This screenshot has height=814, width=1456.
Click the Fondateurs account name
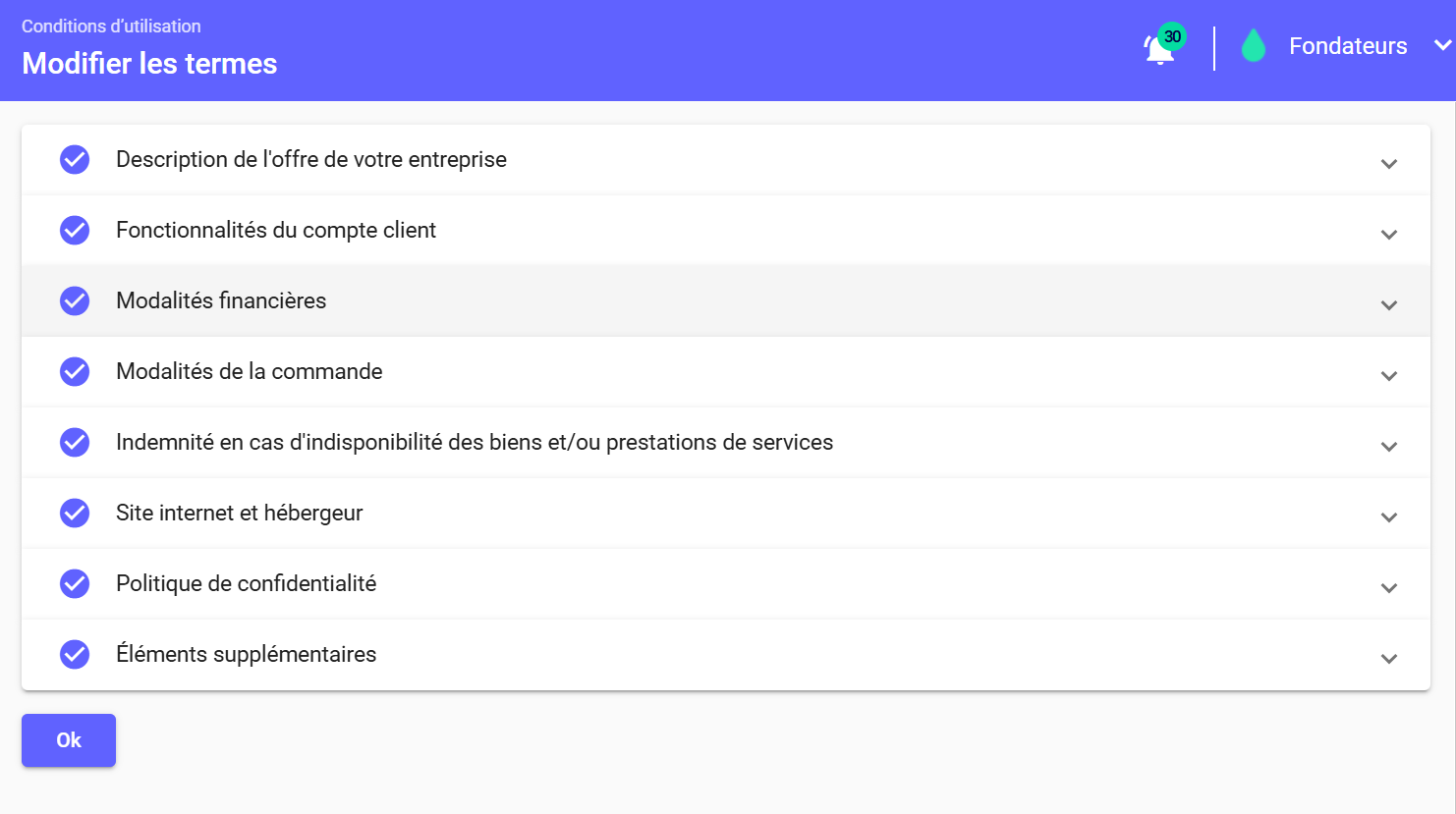pos(1348,46)
